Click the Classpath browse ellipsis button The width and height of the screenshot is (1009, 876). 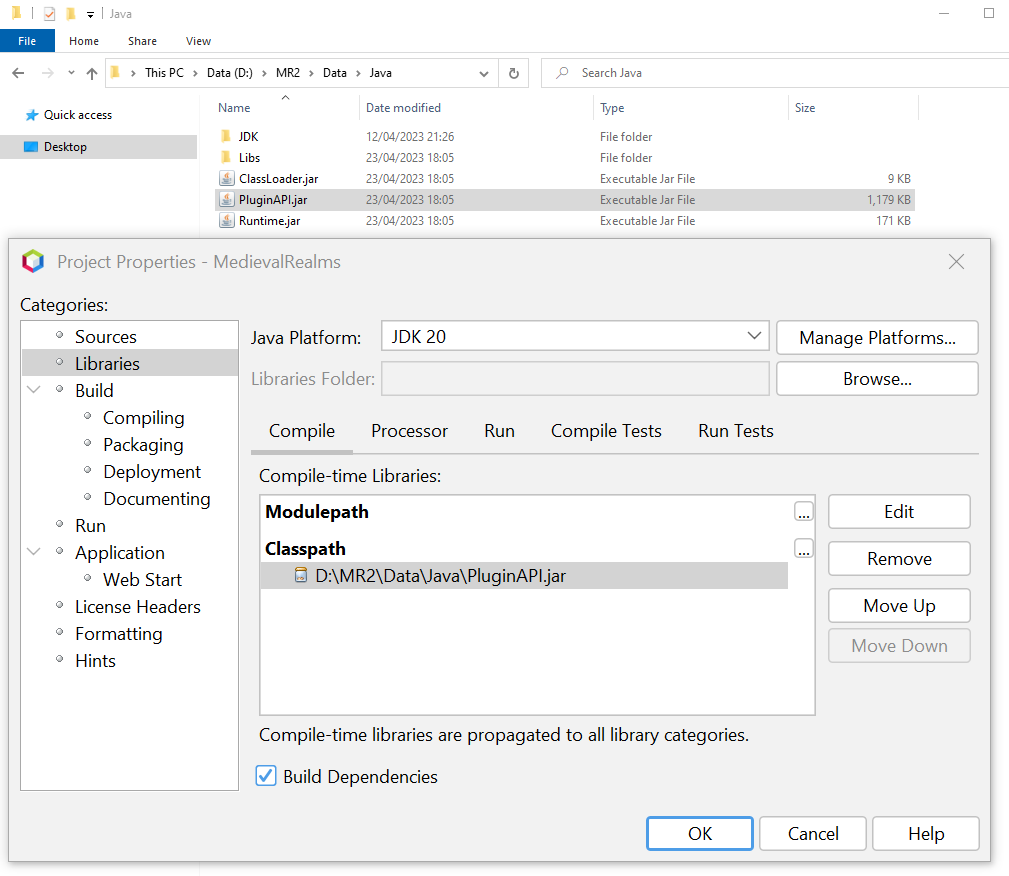[x=804, y=549]
